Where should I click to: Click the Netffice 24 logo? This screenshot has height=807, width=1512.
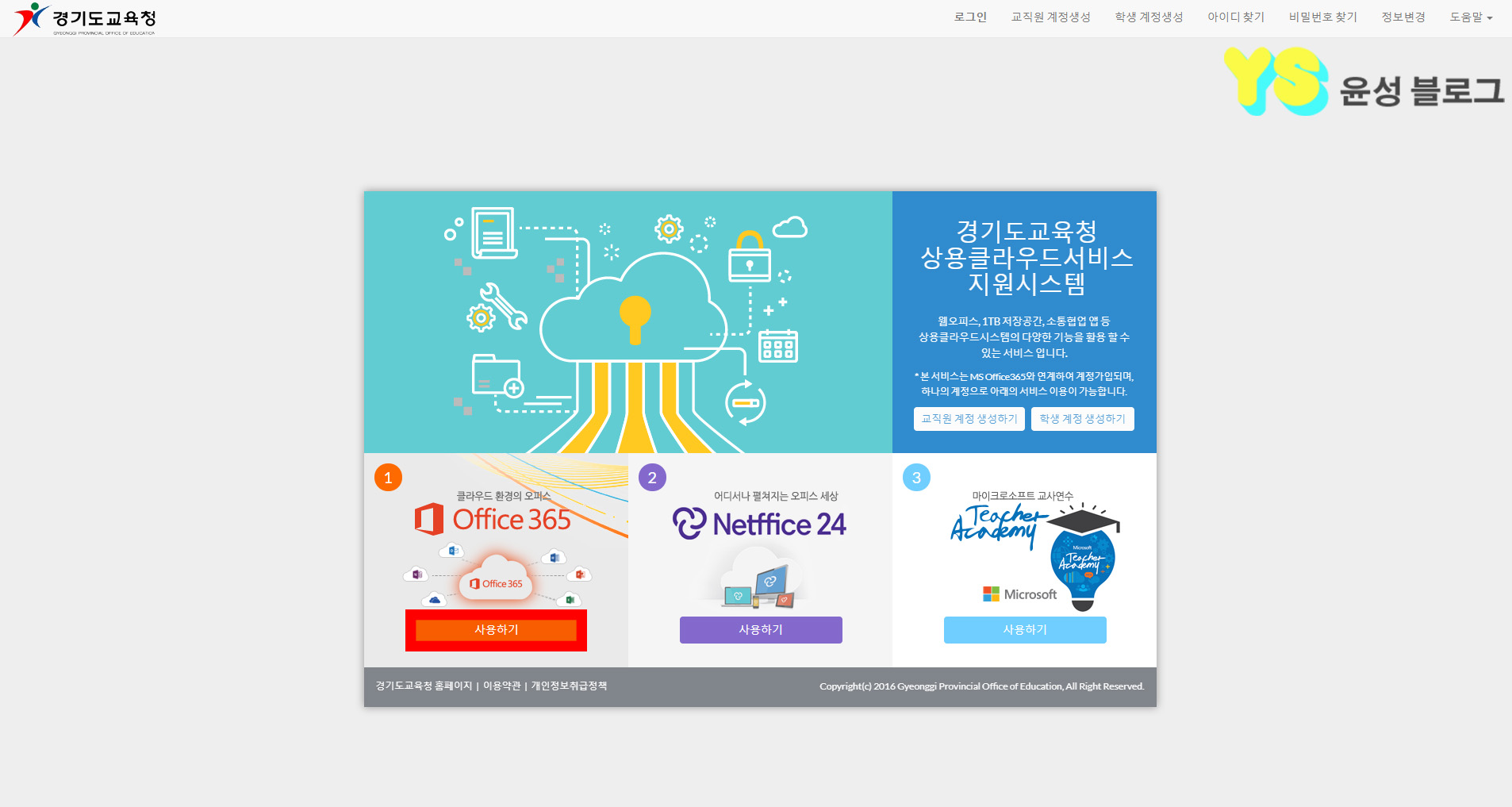pyautogui.click(x=759, y=524)
